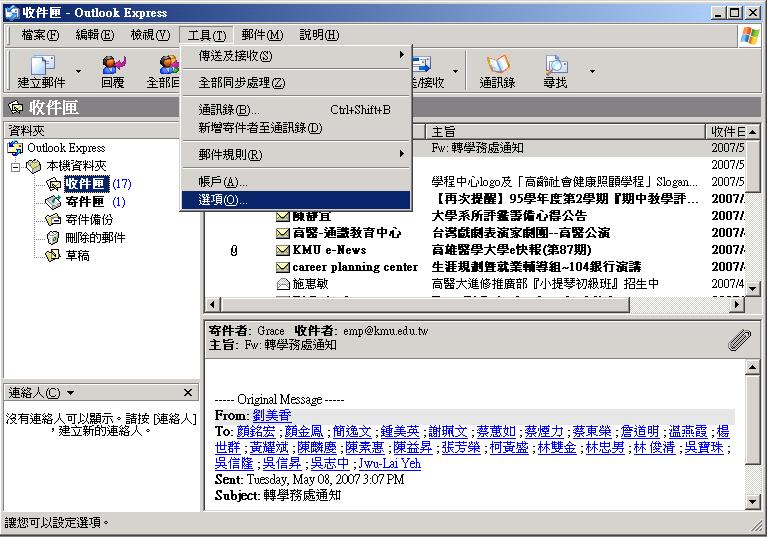Click the preview pane vertical scrollbar thumb
The height and width of the screenshot is (537, 767).
753,419
